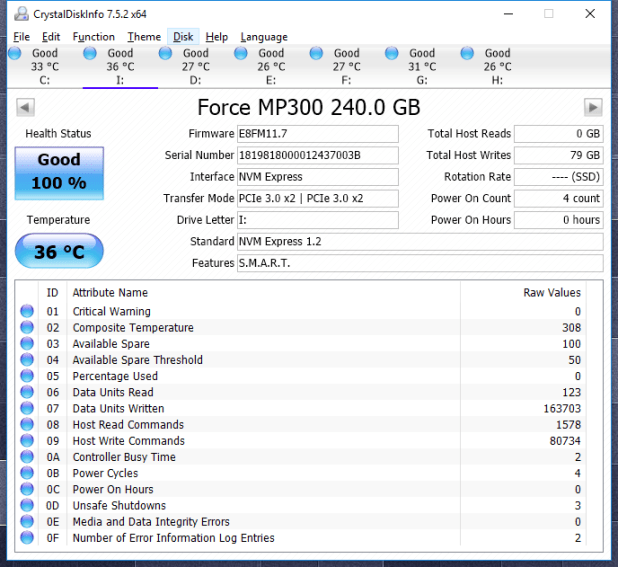Click status icon for Power On Hours row 0C
This screenshot has height=567, width=618.
27,489
